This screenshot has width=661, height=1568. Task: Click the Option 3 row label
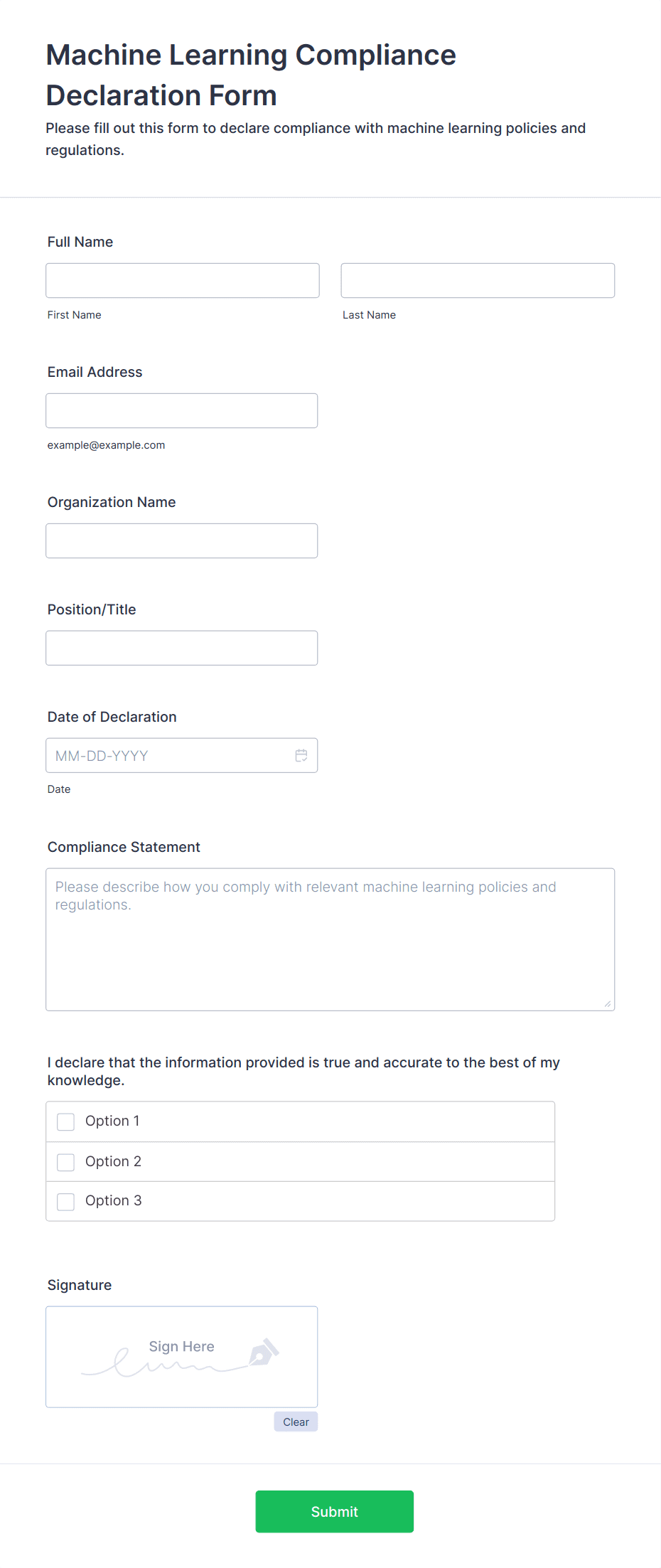tap(114, 1200)
